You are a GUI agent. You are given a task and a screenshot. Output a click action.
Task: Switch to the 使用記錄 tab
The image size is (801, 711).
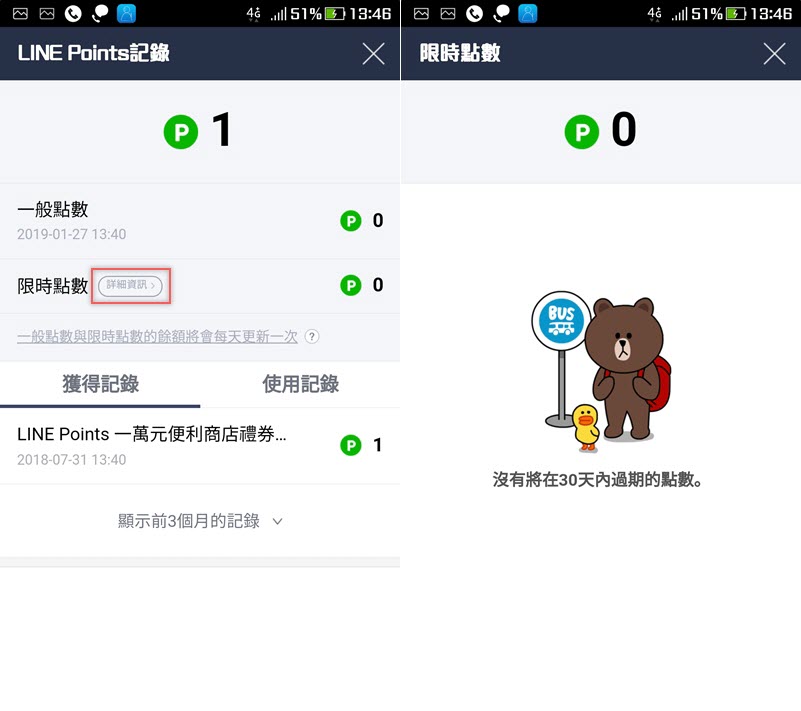[x=300, y=384]
